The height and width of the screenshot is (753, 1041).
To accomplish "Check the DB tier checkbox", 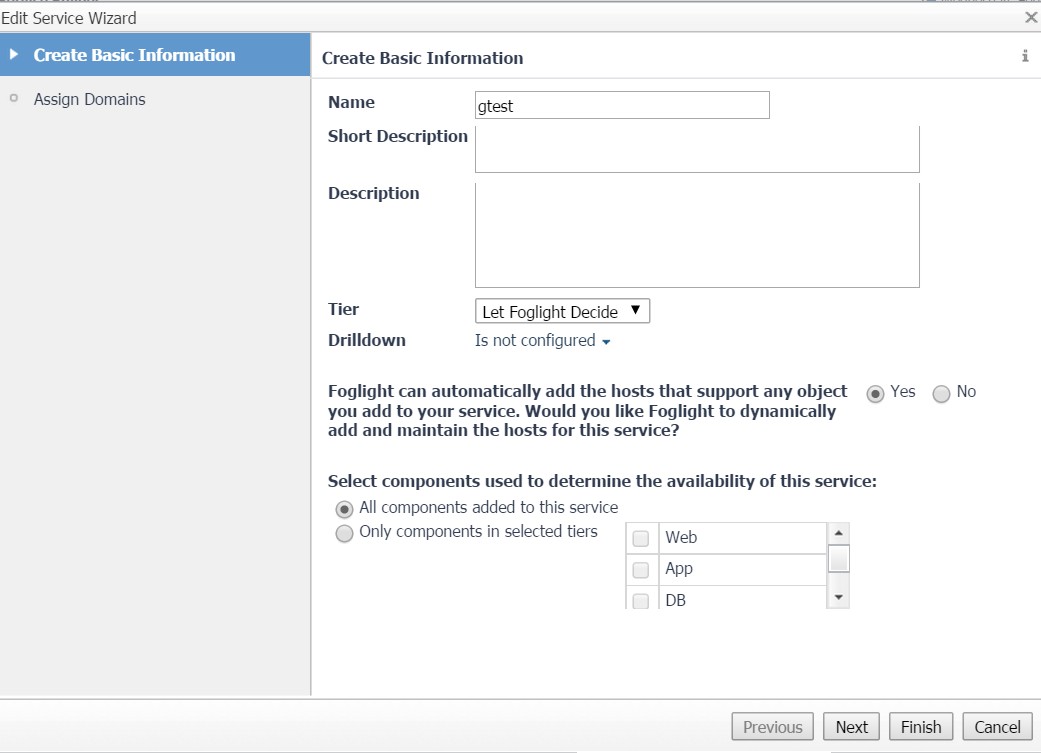I will pyautogui.click(x=641, y=601).
